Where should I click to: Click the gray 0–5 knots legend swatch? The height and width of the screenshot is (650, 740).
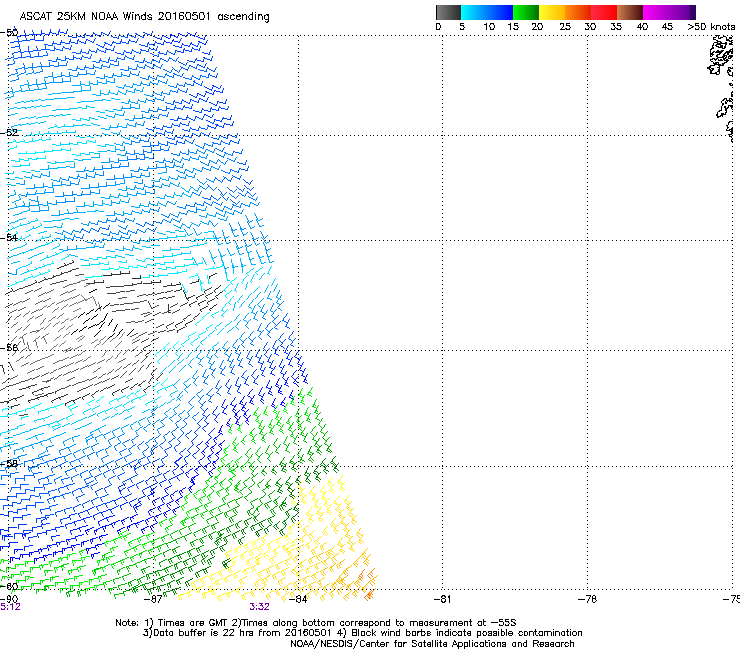448,12
